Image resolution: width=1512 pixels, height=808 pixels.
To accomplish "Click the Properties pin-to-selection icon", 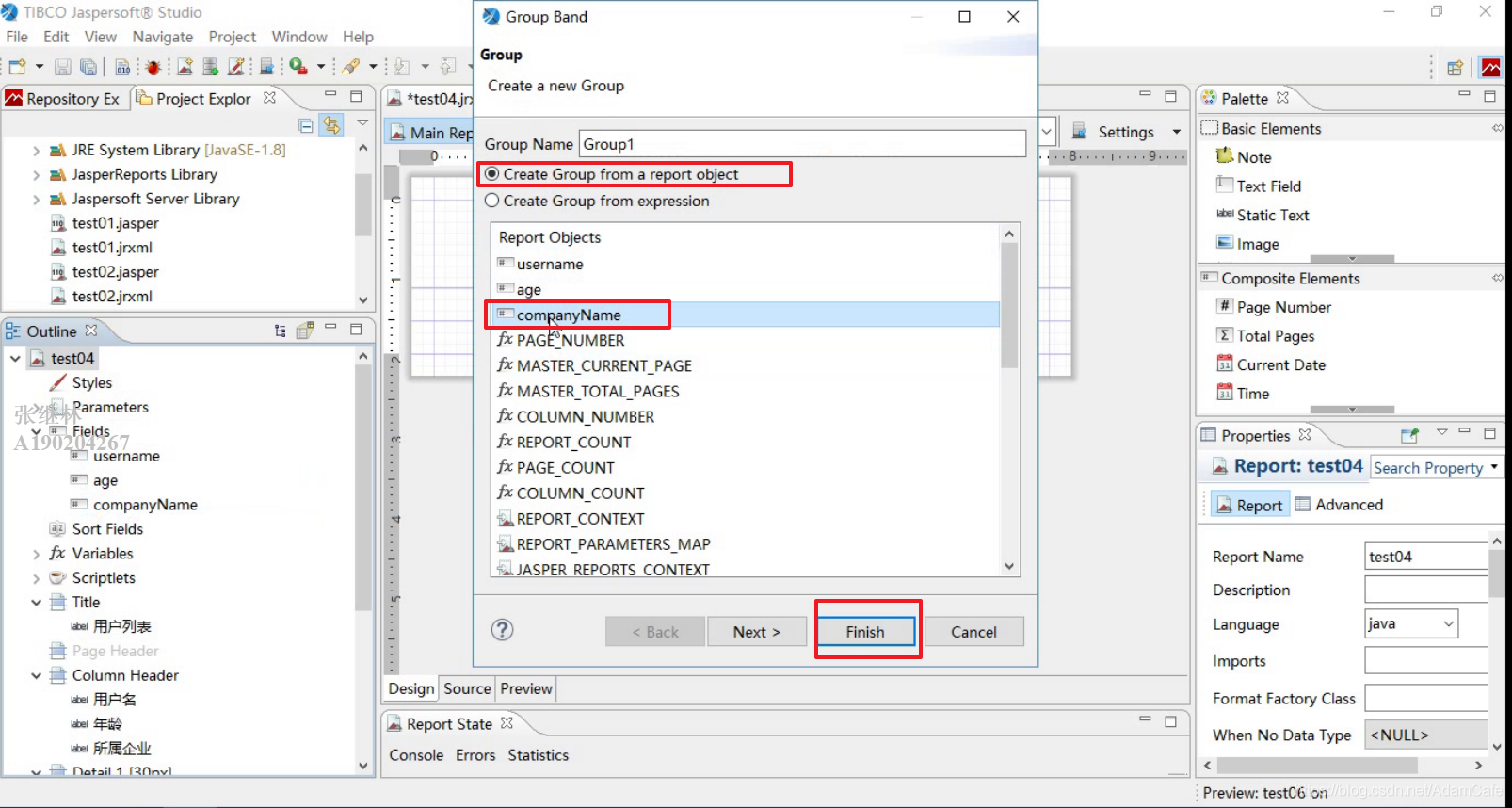I will coord(1409,435).
